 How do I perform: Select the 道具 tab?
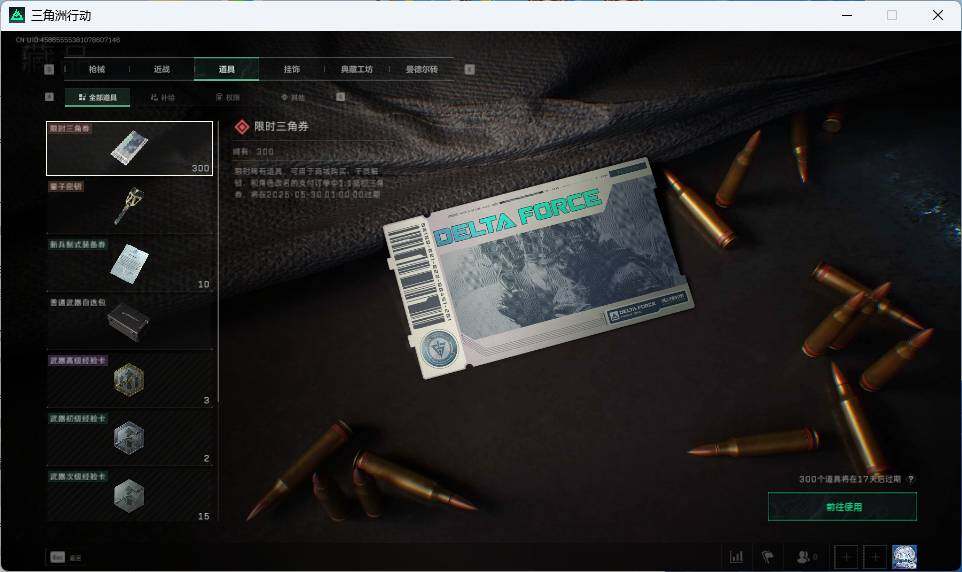tap(226, 69)
